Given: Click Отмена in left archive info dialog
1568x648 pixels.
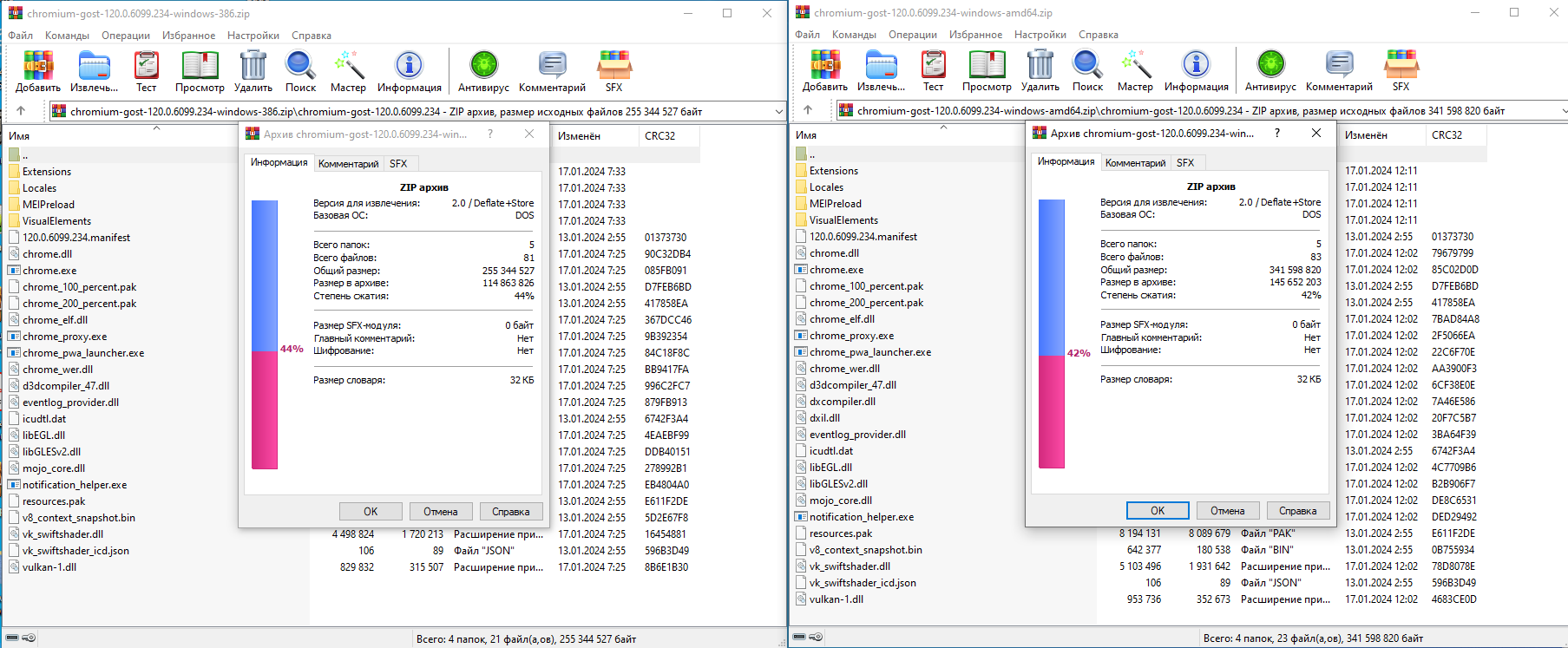Looking at the screenshot, I should coord(441,512).
